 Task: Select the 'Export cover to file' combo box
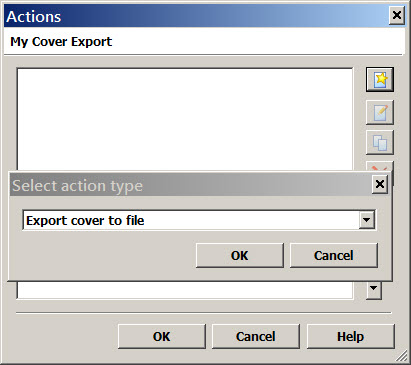[x=199, y=220]
